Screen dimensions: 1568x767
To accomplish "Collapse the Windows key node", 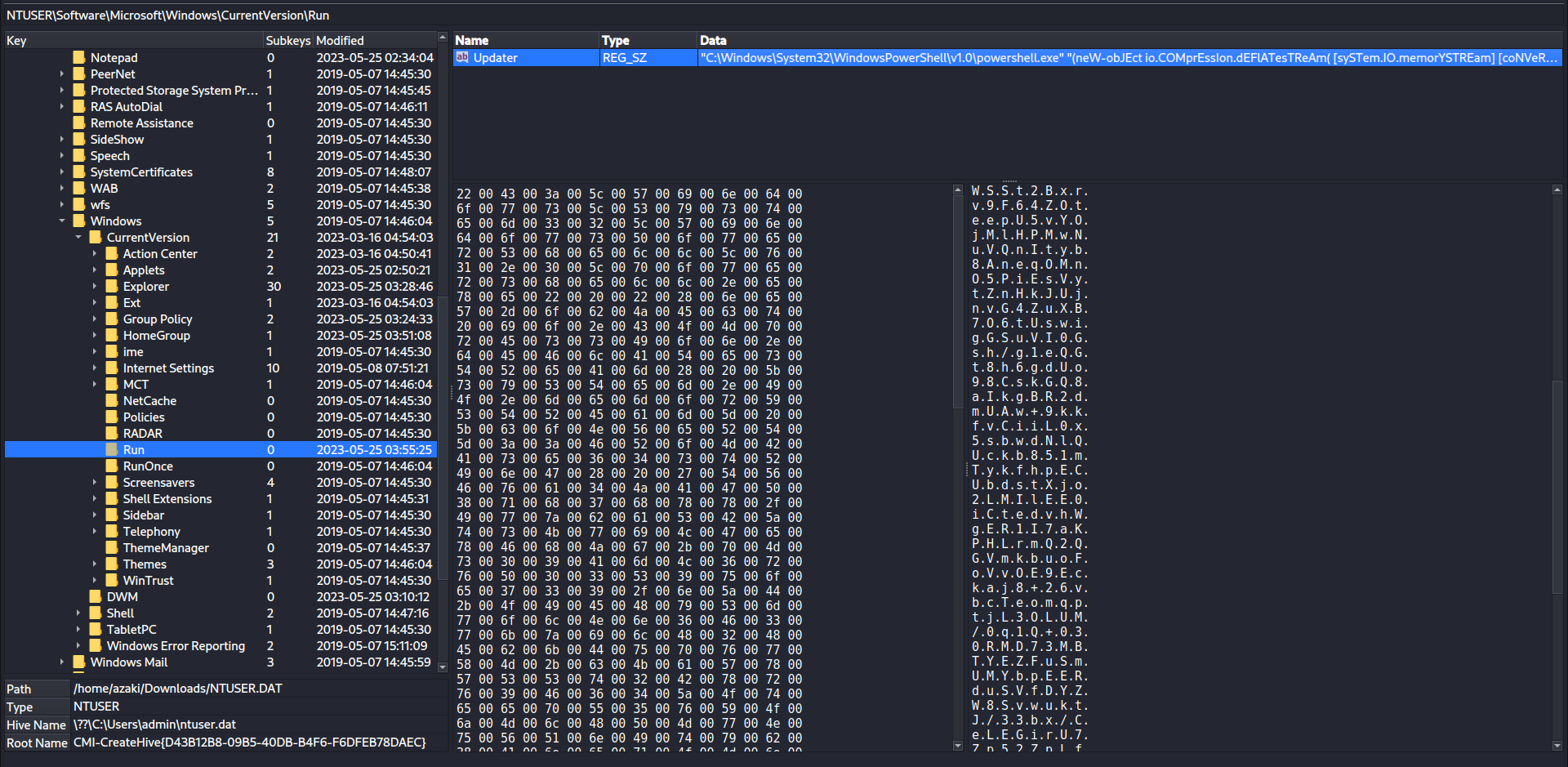I will point(62,221).
